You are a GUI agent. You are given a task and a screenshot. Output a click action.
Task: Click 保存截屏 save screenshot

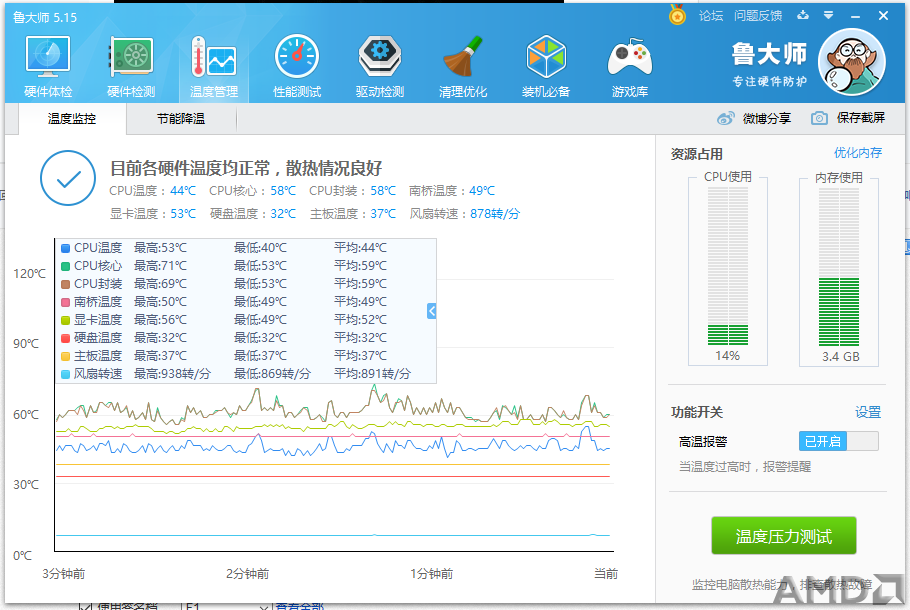click(x=861, y=118)
